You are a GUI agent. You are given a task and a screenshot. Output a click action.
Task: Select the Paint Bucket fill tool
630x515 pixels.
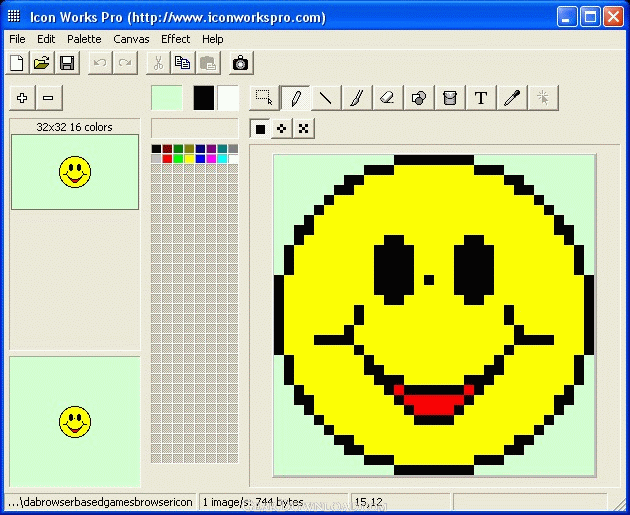pyautogui.click(x=450, y=98)
